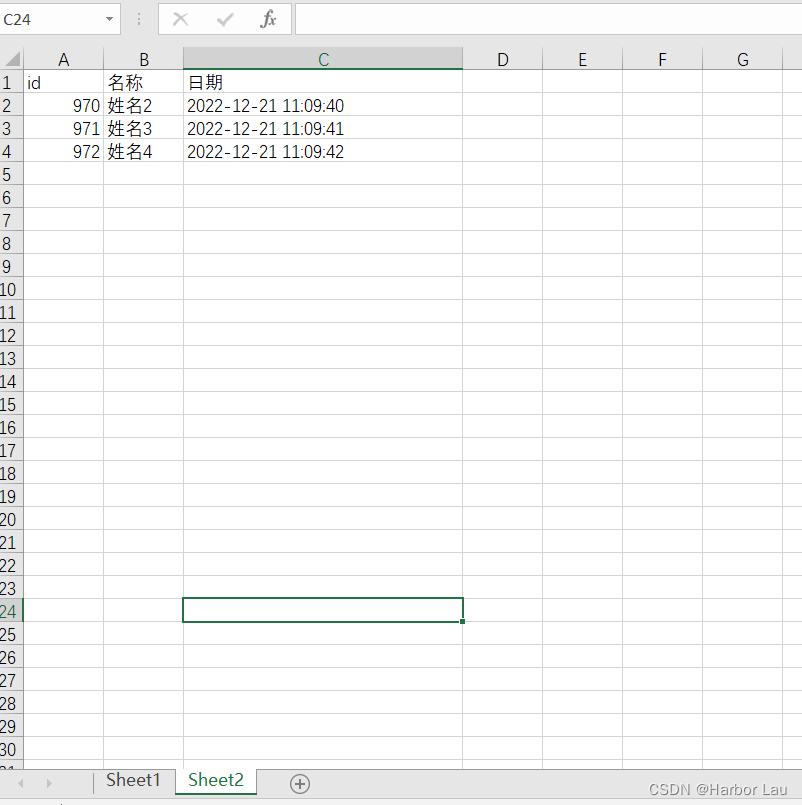This screenshot has height=805, width=802.
Task: Select column C header
Action: point(322,58)
